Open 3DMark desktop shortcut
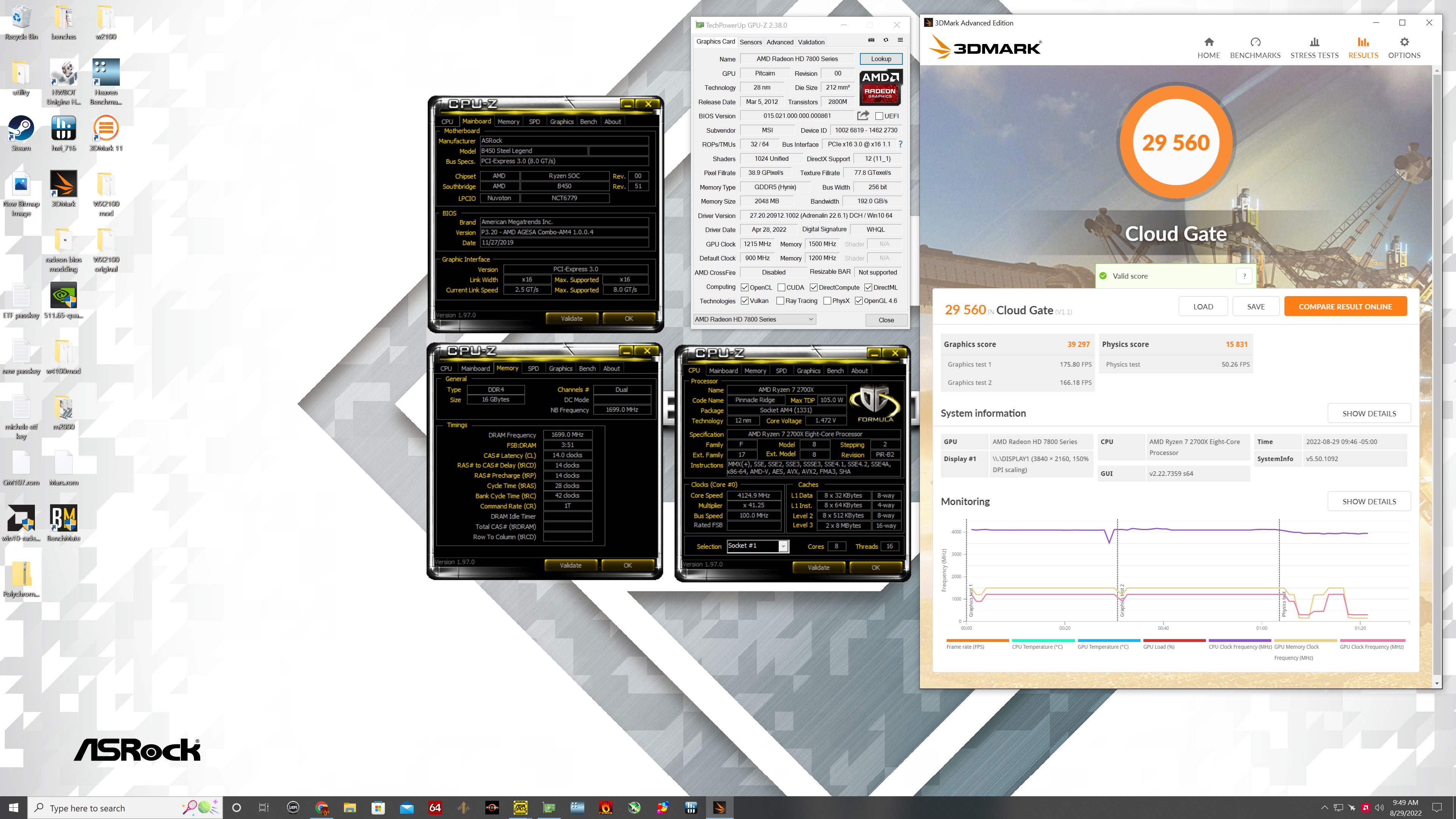 (64, 189)
